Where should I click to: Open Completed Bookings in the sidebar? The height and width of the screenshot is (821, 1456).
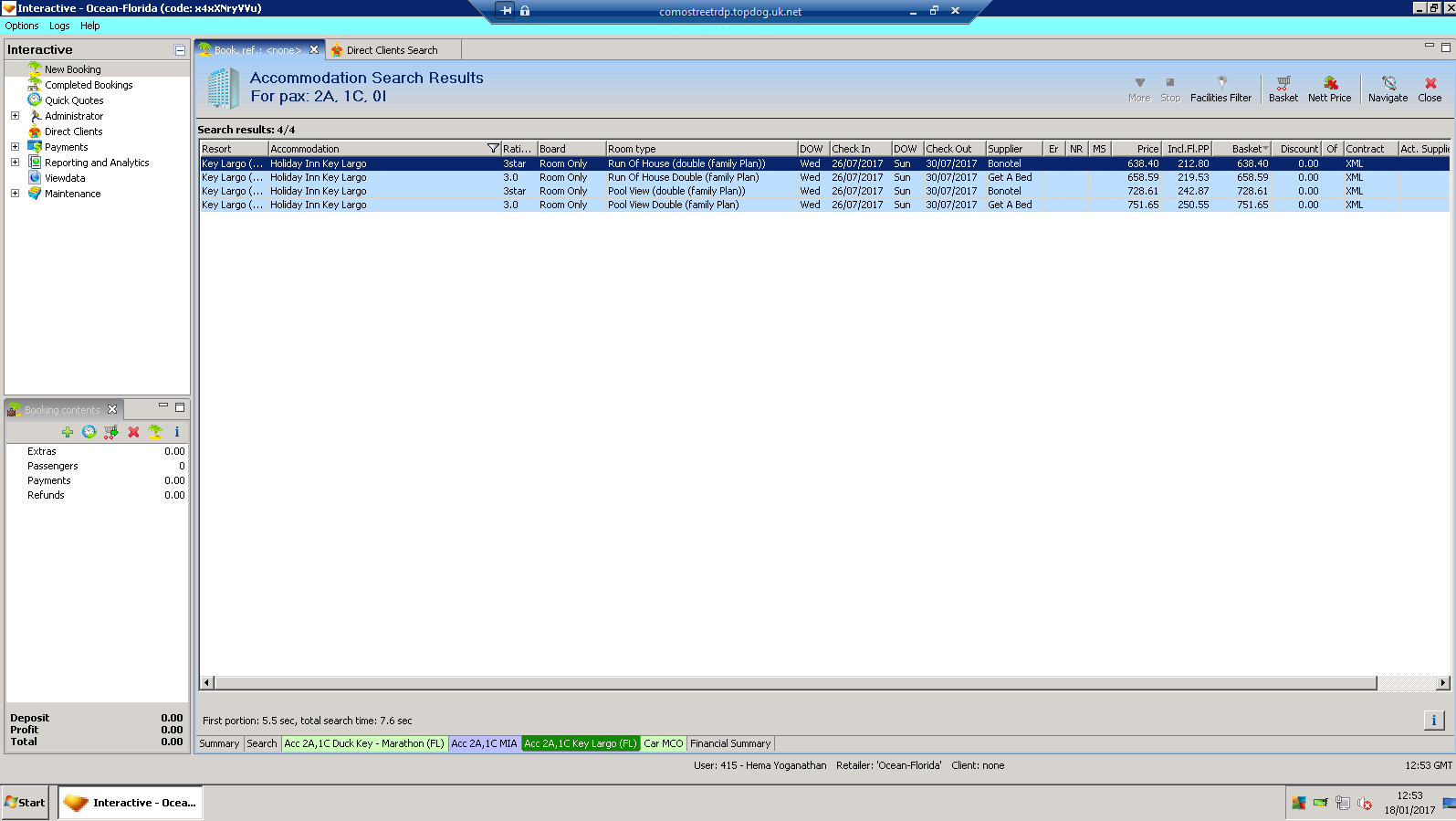click(89, 85)
